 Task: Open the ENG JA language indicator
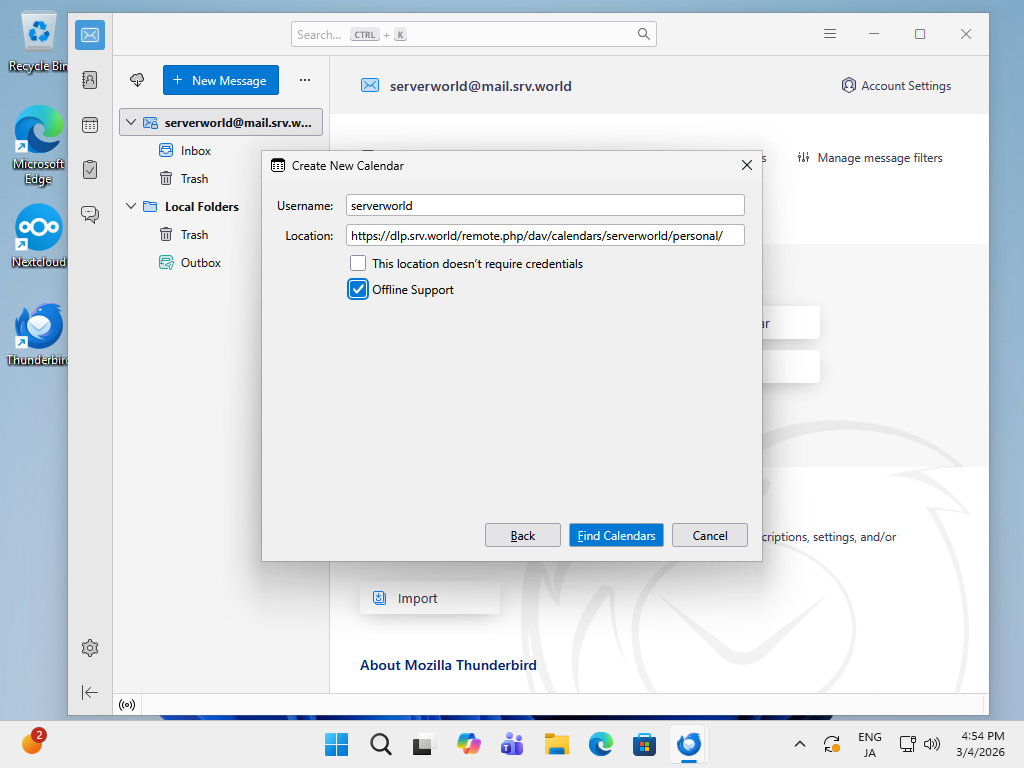[869, 744]
